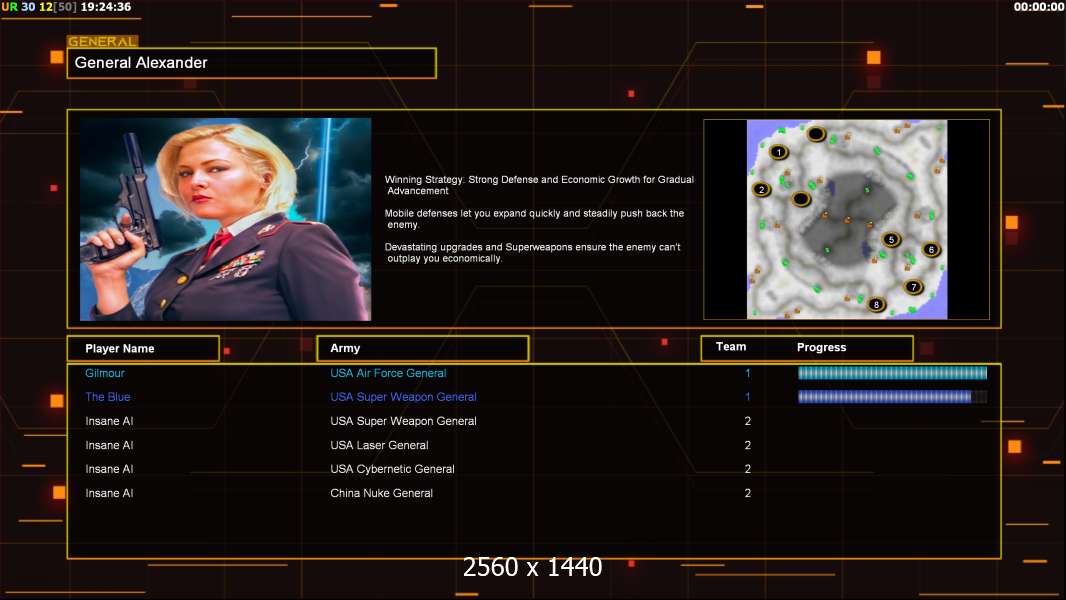Click the Army column header

click(x=423, y=348)
